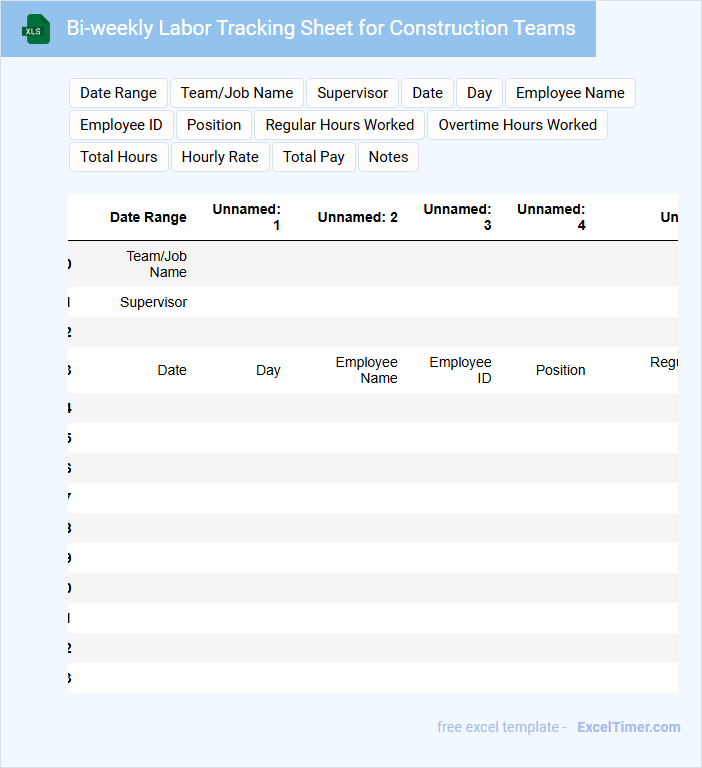Click the Hourly Rate tag
Screen dimensions: 702x768
(220, 157)
